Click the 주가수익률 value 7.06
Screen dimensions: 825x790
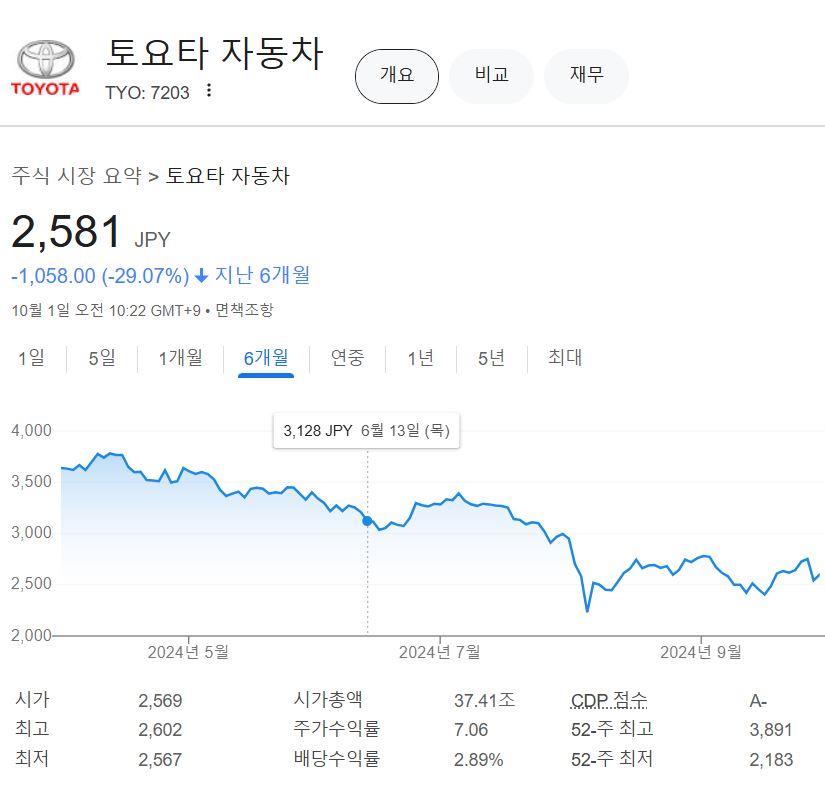(471, 730)
